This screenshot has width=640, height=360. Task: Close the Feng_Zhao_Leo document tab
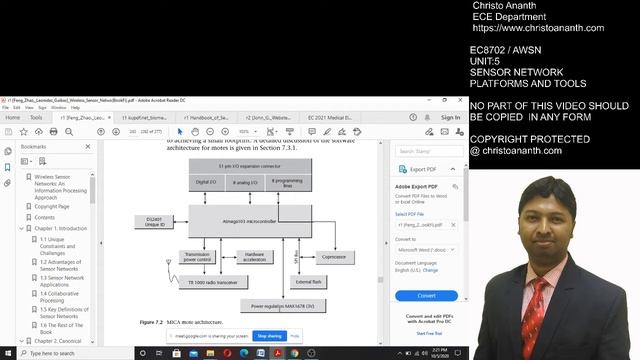click(x=109, y=118)
